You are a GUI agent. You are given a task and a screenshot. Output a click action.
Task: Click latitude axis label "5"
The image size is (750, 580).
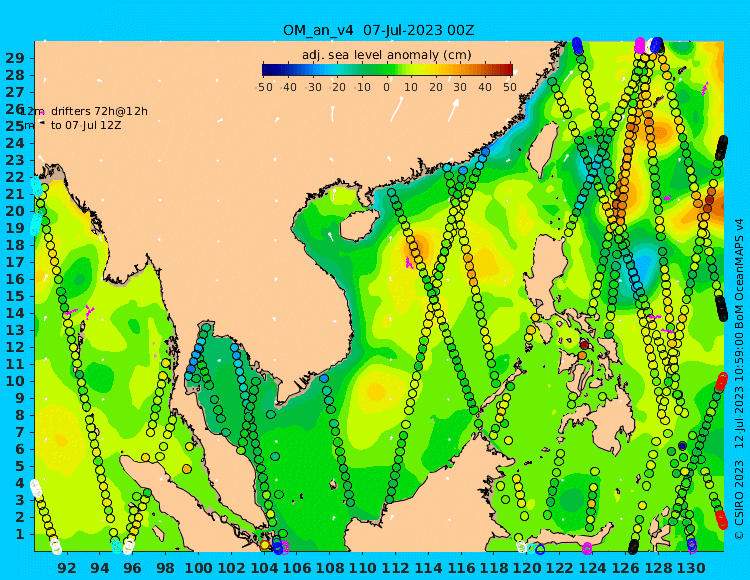[x=18, y=466]
